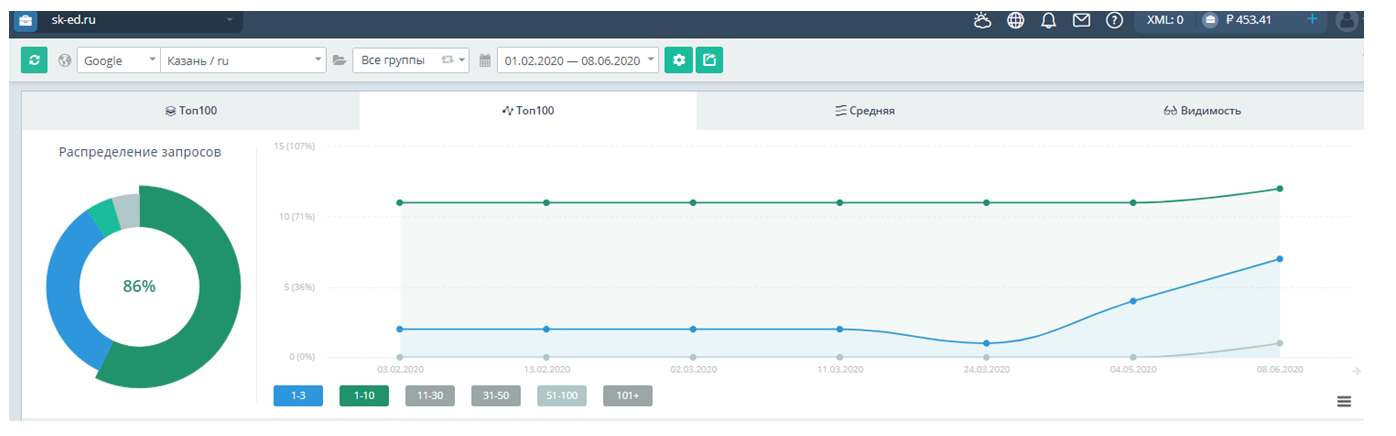This screenshot has width=1396, height=436.
Task: Click the green refresh button
Action: click(x=35, y=60)
